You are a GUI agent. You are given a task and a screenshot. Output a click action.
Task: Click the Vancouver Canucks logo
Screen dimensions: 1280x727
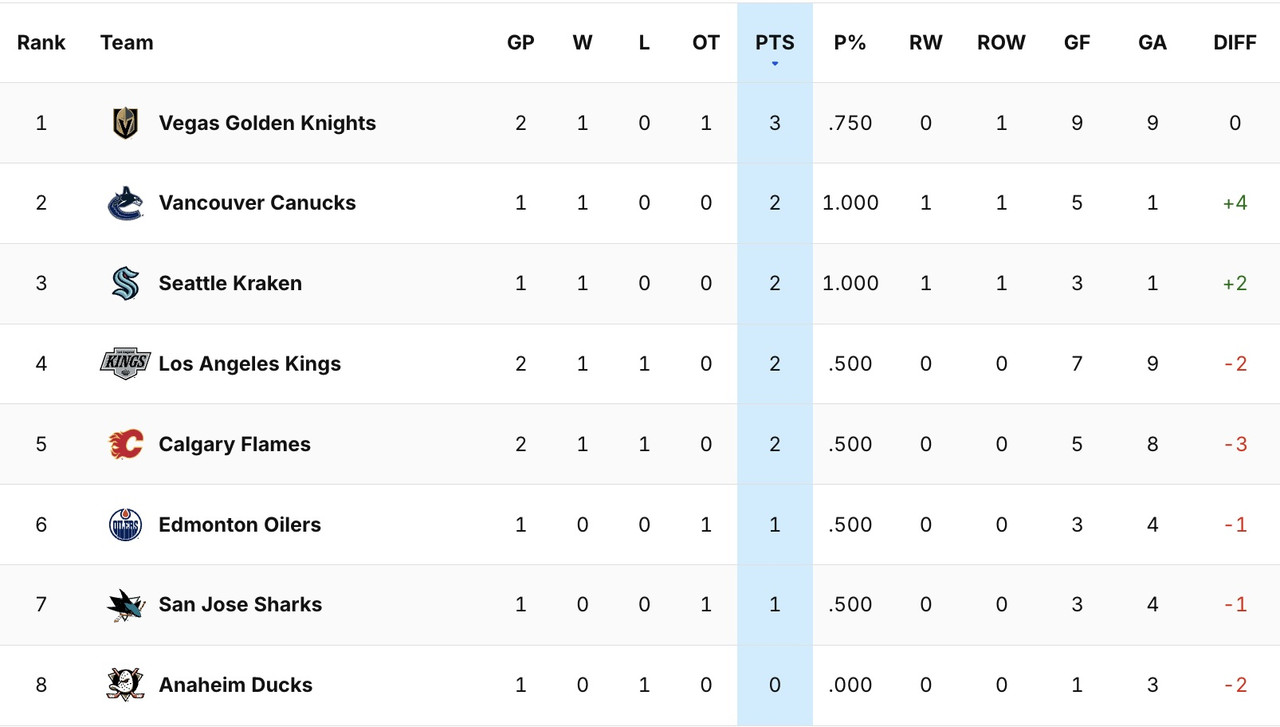[x=125, y=203]
